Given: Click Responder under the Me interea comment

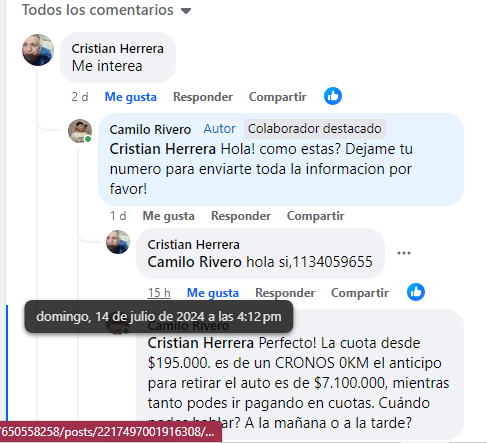Looking at the screenshot, I should click(203, 97).
